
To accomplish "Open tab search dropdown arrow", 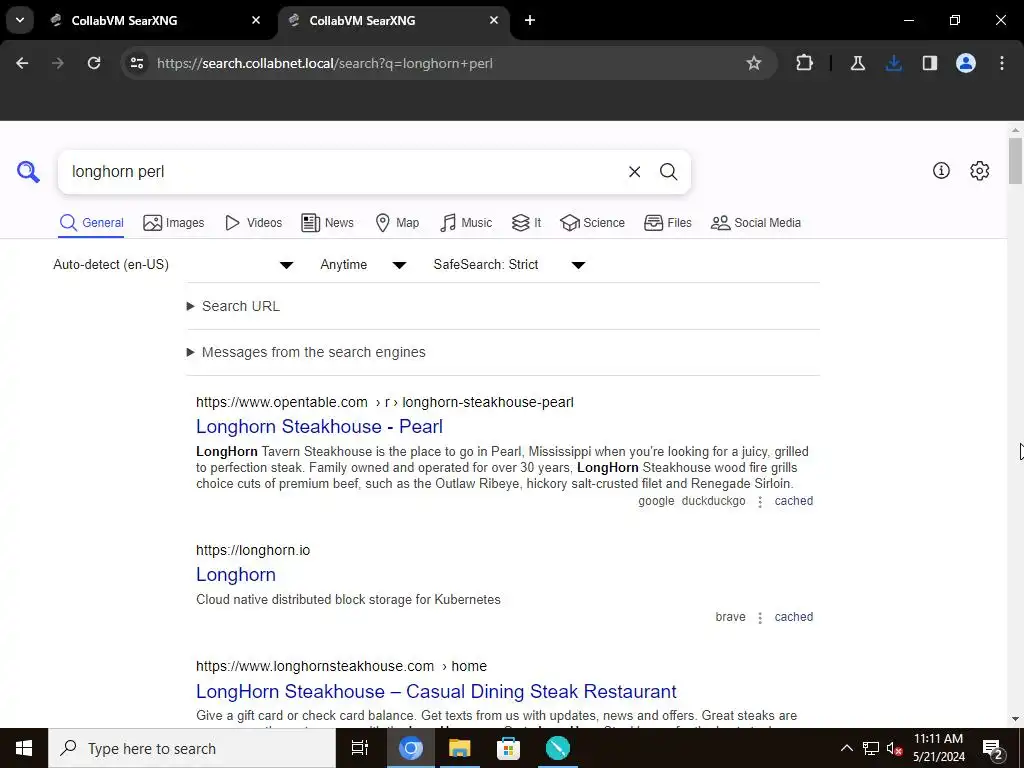I will (x=20, y=20).
